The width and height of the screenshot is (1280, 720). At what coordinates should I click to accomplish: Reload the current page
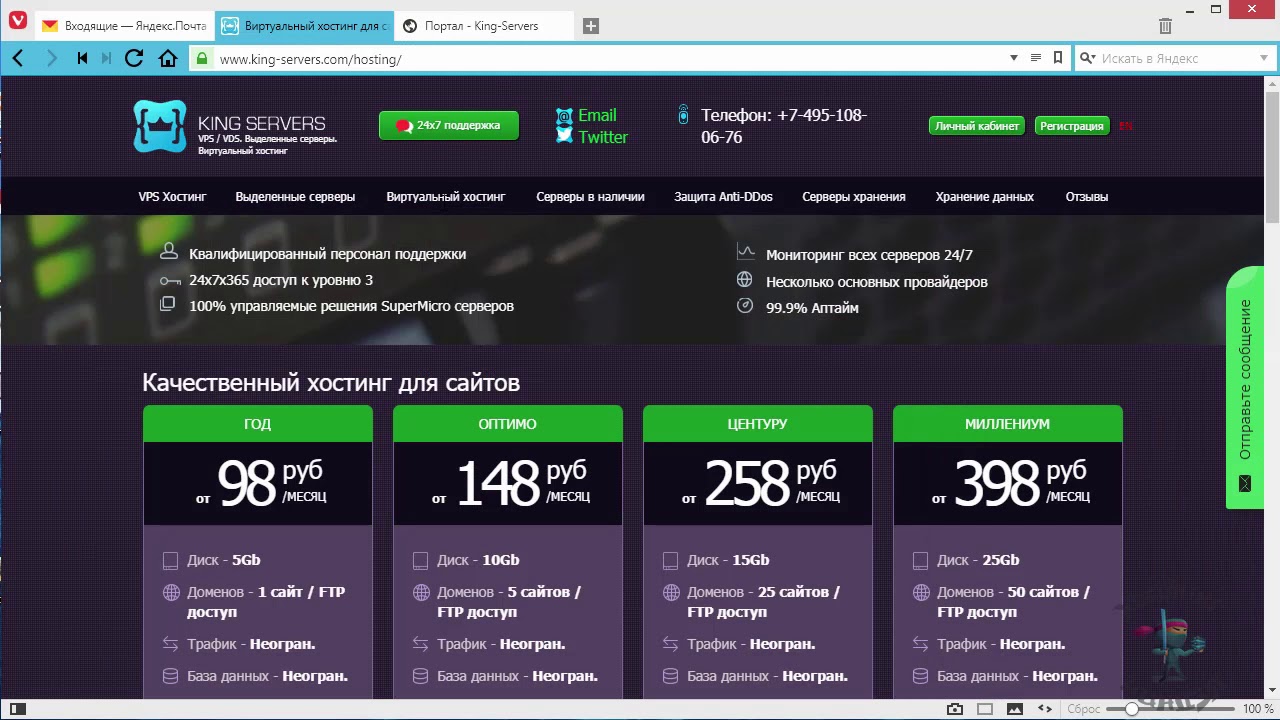(x=134, y=59)
